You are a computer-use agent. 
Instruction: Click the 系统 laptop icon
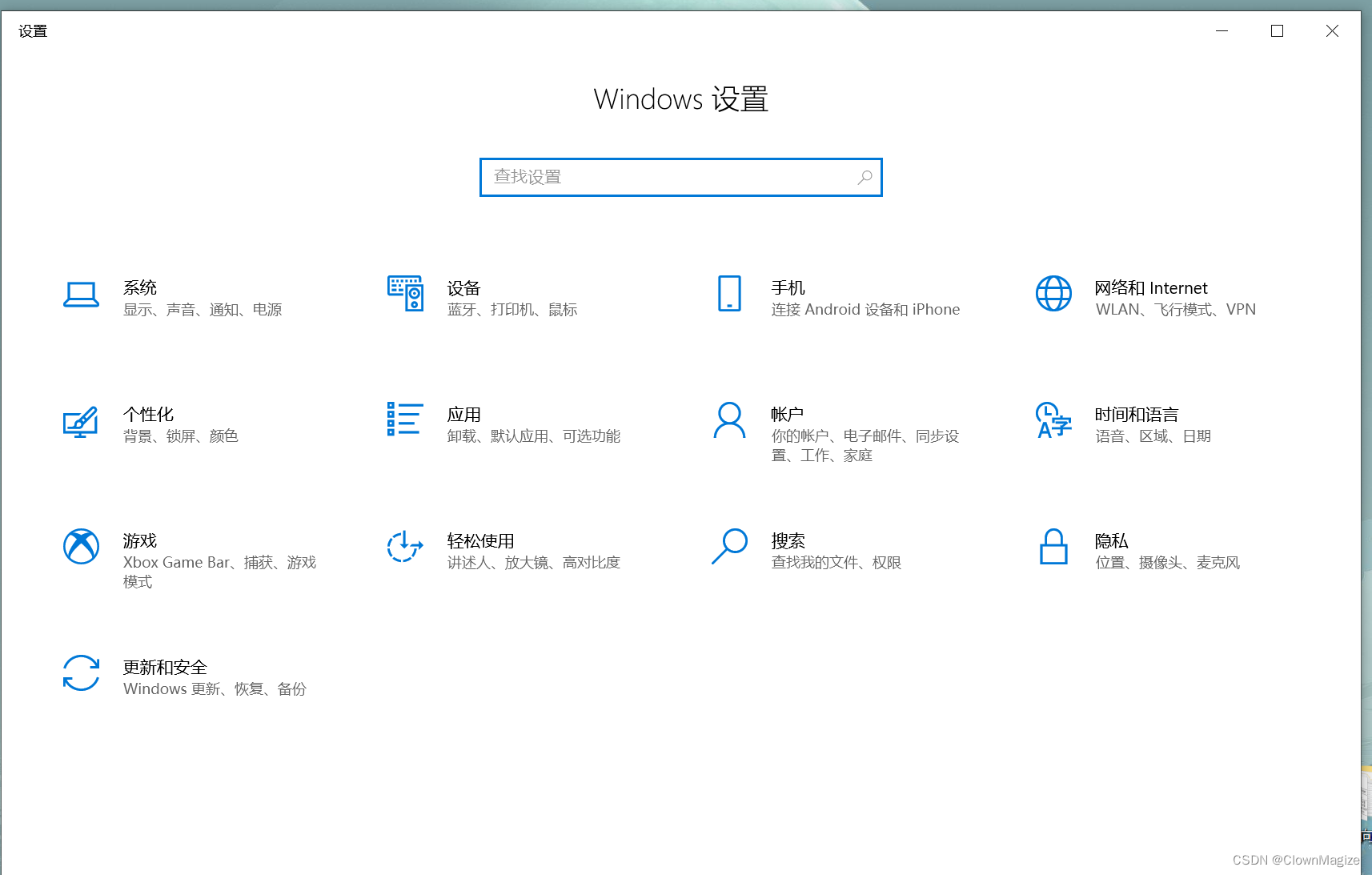[x=81, y=295]
